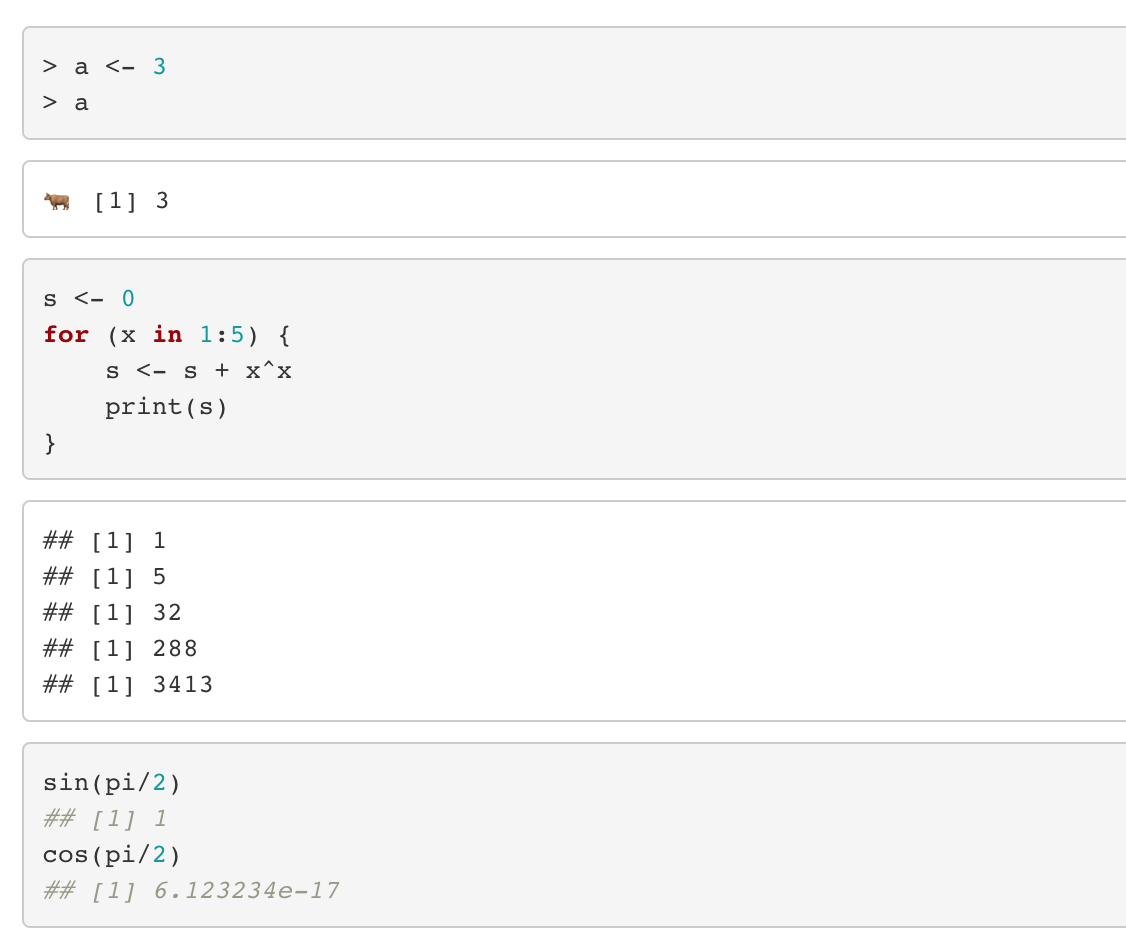Click the output line '## [1] 1'

coord(105,541)
